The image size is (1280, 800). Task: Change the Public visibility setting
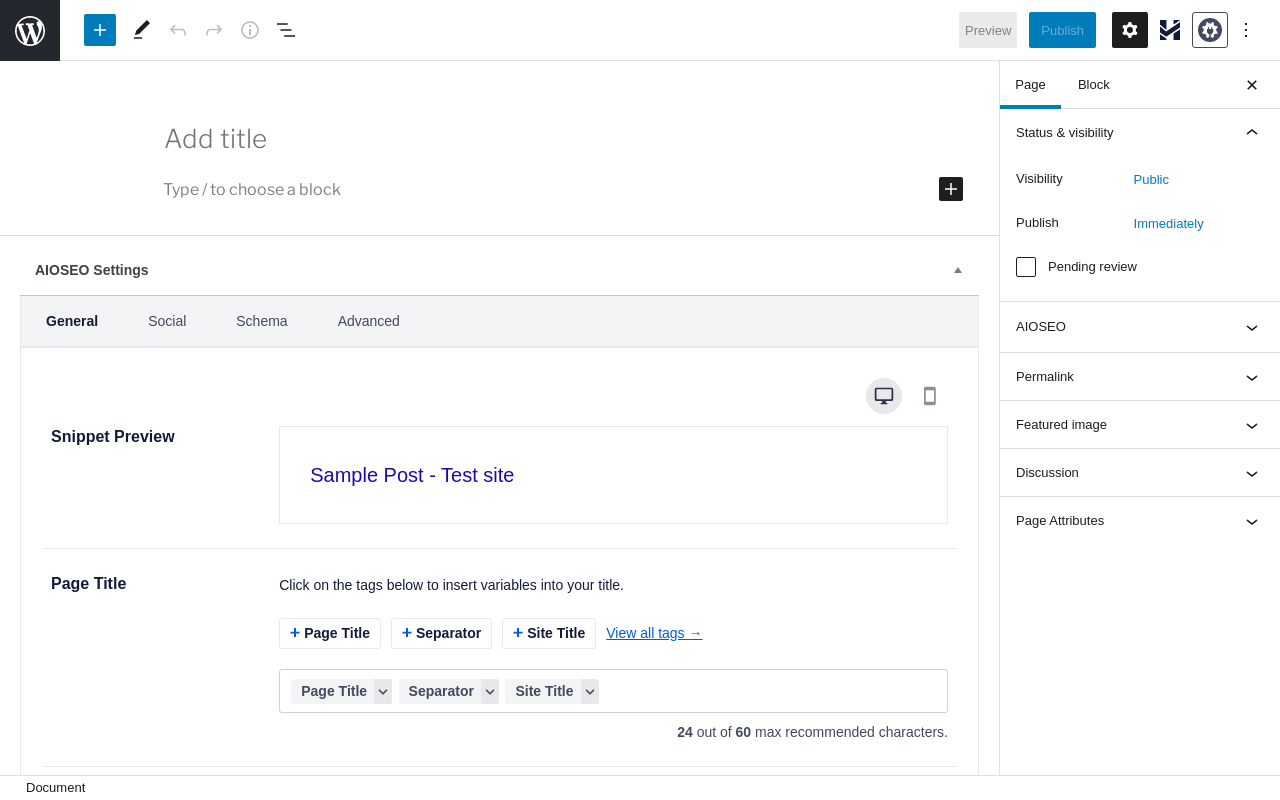click(1151, 180)
